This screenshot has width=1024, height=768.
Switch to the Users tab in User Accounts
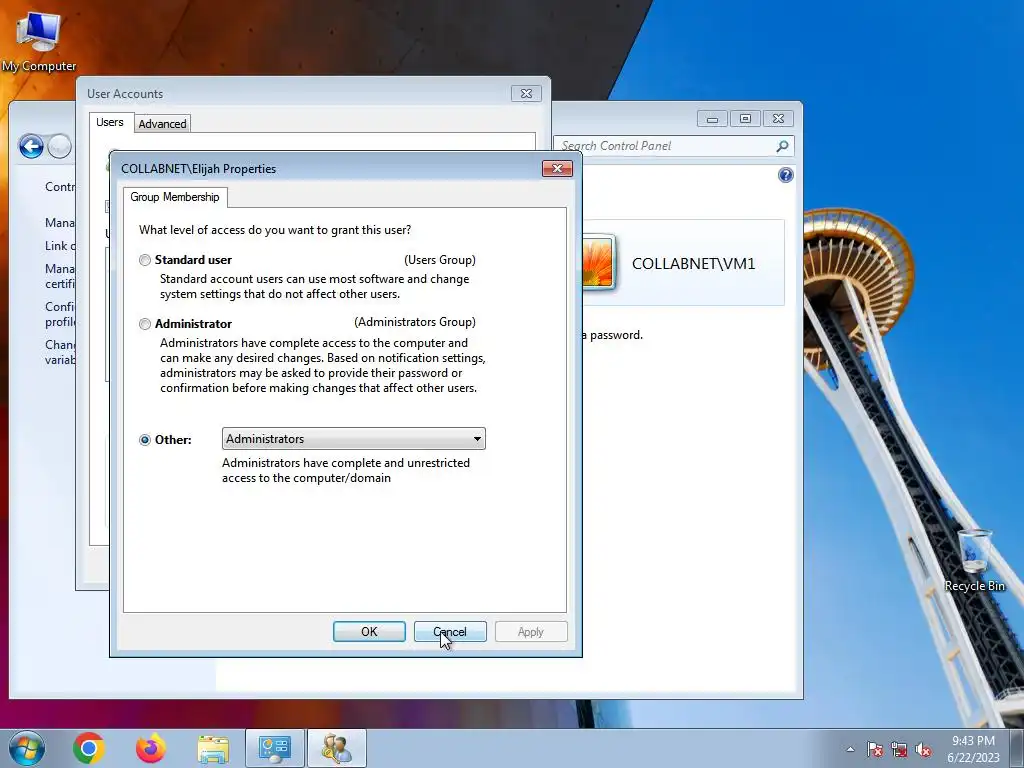(110, 122)
